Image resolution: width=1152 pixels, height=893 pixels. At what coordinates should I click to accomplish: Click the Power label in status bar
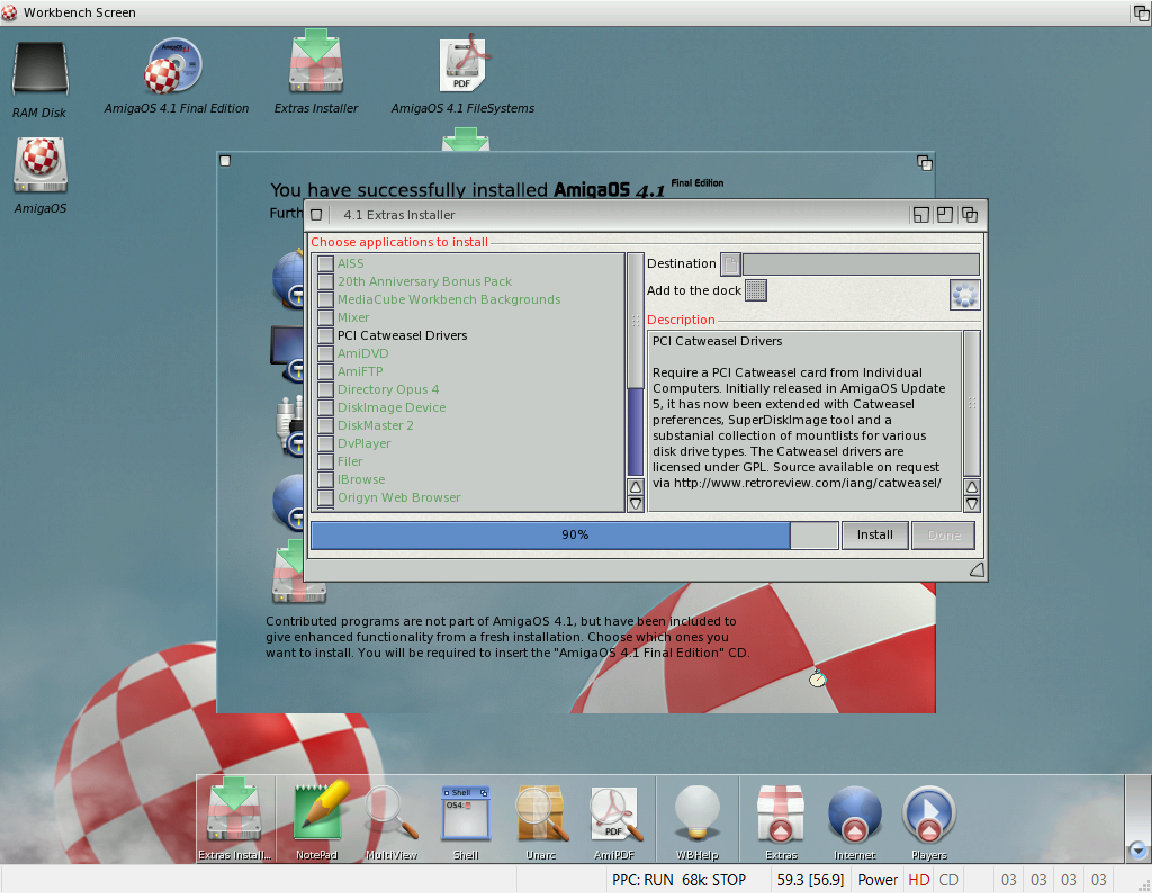pyautogui.click(x=877, y=880)
